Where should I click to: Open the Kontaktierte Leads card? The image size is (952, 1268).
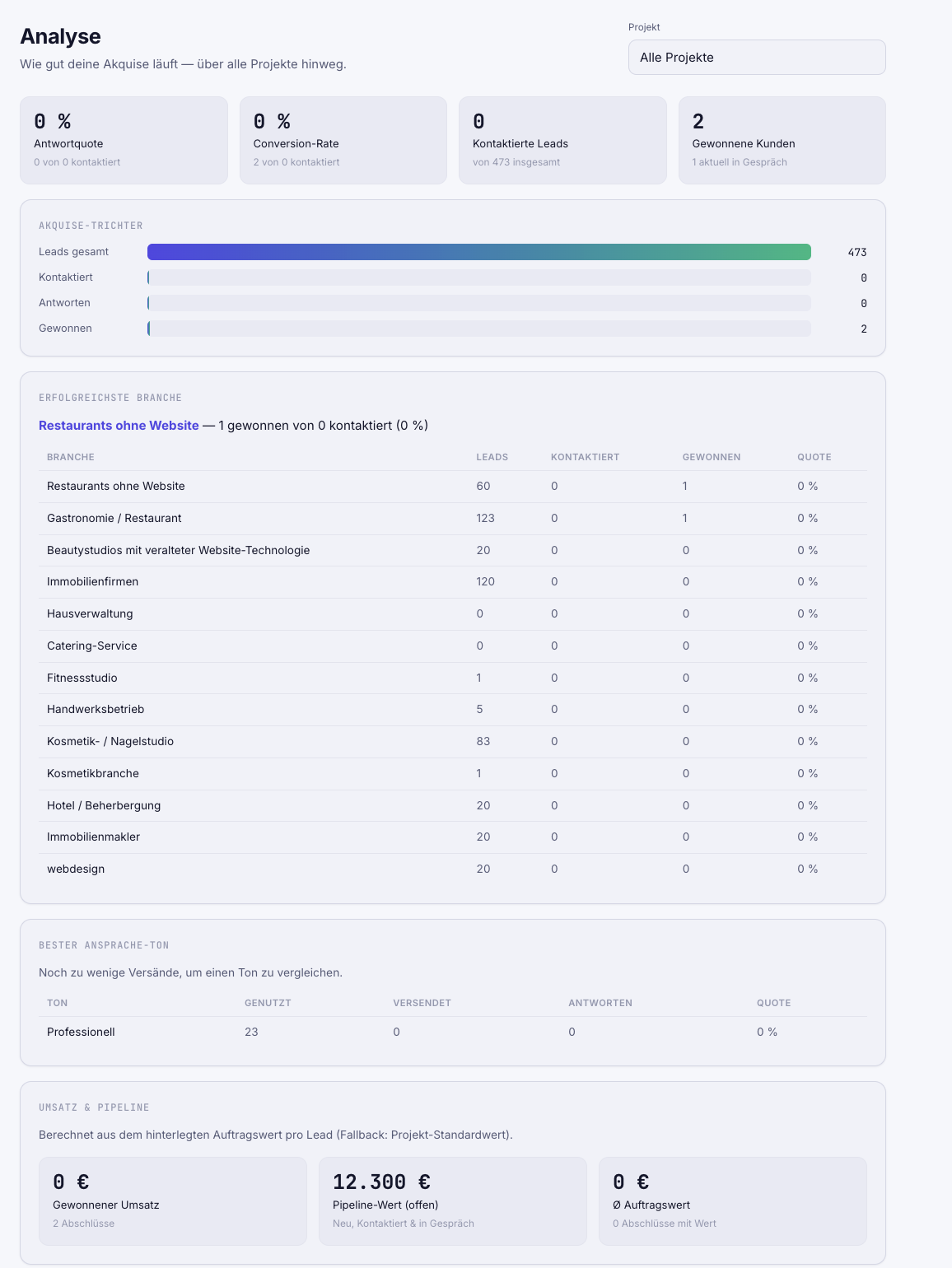[x=562, y=141]
